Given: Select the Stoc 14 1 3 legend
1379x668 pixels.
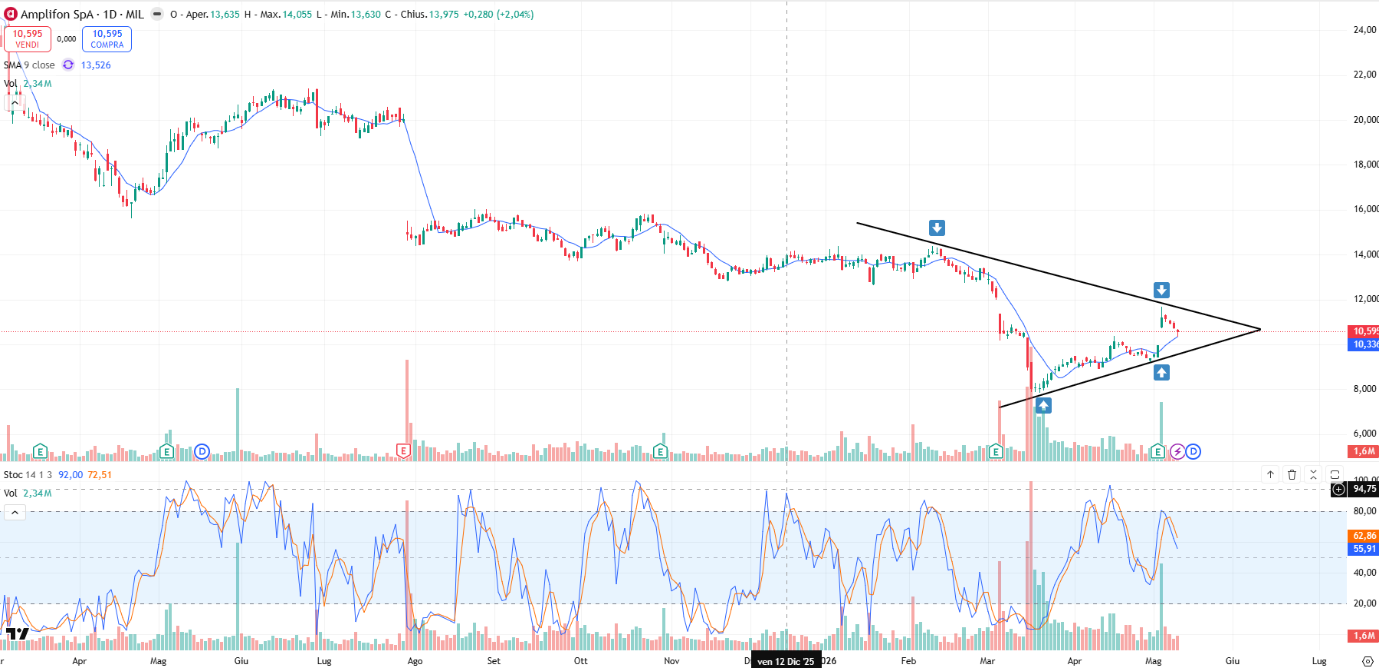Looking at the screenshot, I should coord(28,475).
